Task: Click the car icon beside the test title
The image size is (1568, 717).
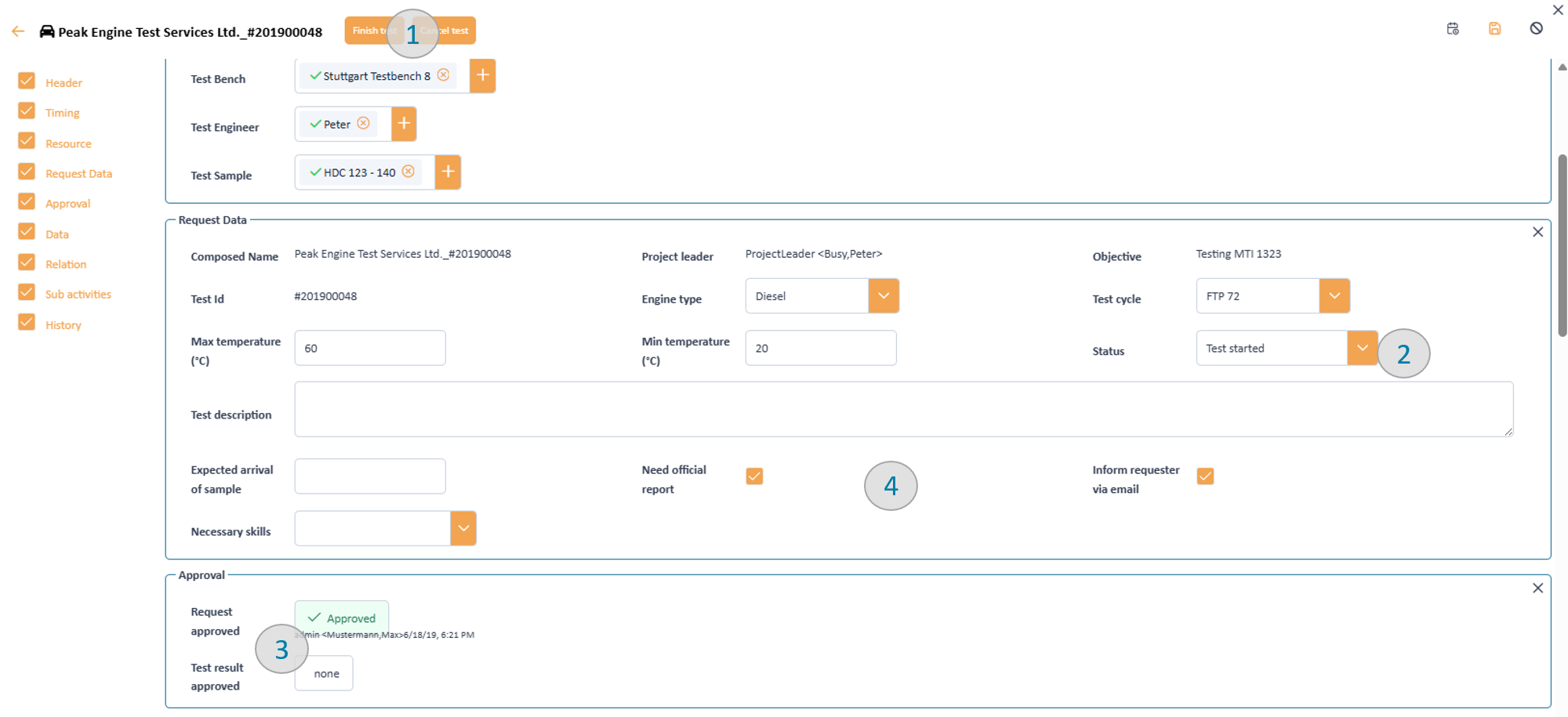Action: [47, 31]
